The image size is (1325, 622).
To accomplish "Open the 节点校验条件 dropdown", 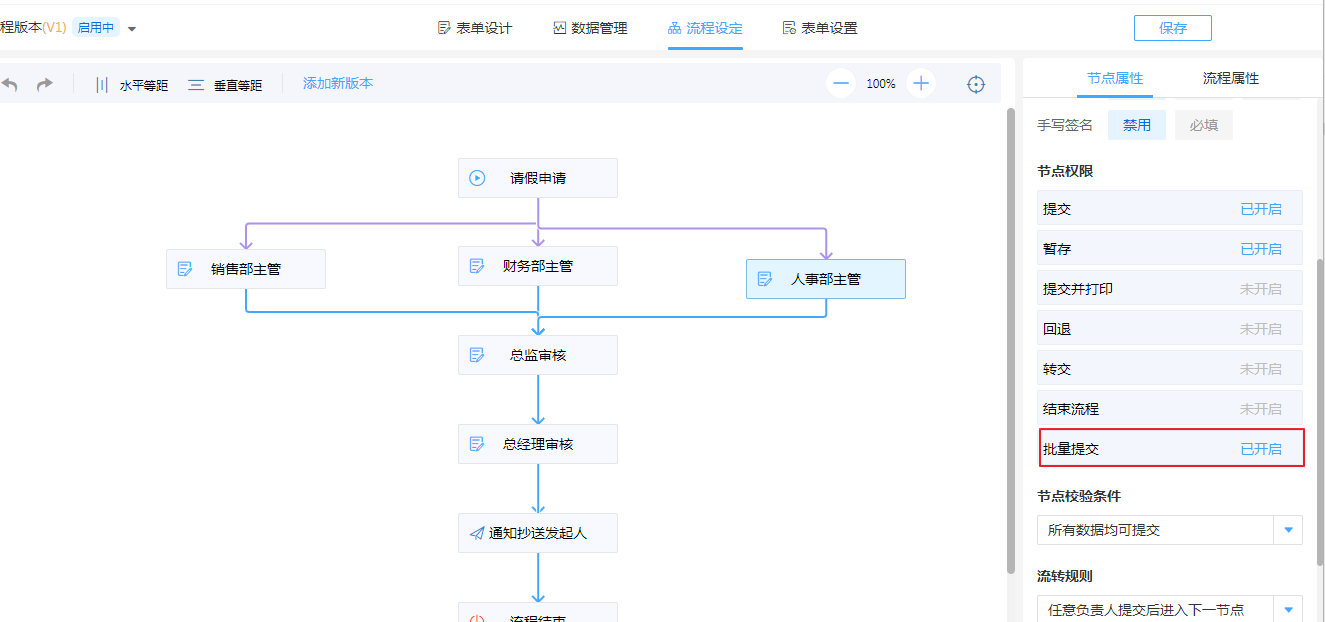I will click(x=1287, y=530).
